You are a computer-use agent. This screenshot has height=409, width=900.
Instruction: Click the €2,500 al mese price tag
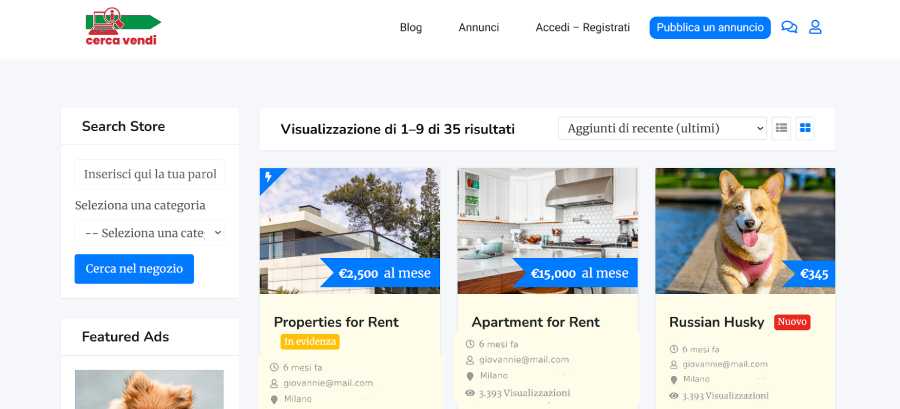pos(381,273)
